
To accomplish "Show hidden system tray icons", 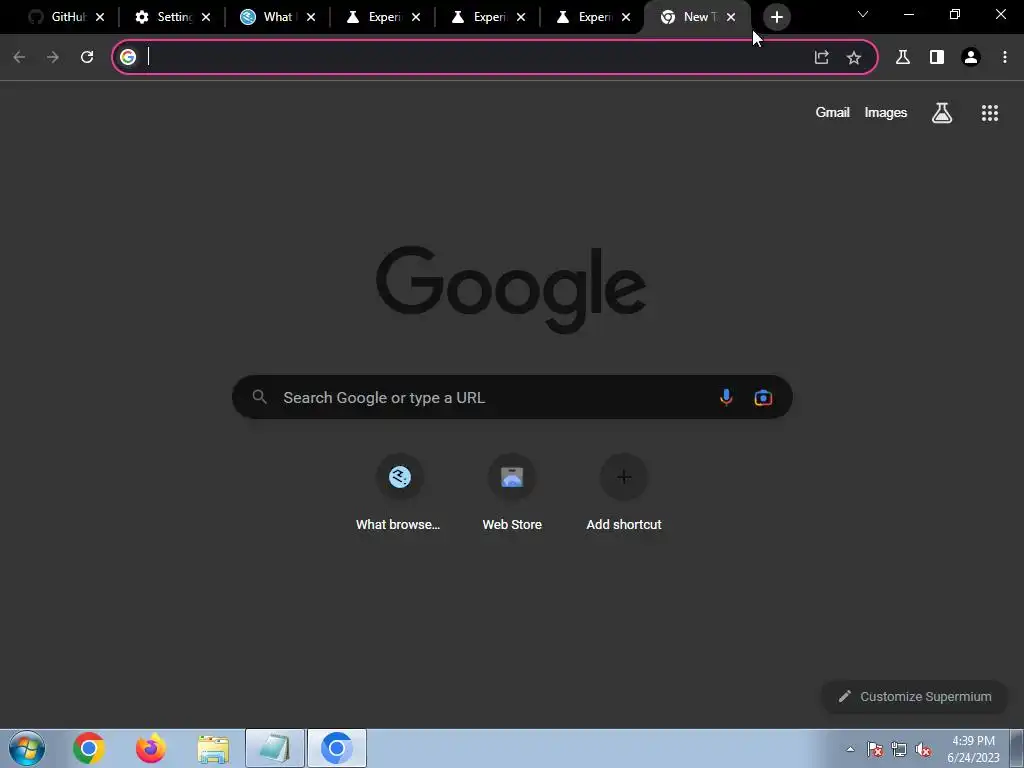I will pyautogui.click(x=850, y=749).
